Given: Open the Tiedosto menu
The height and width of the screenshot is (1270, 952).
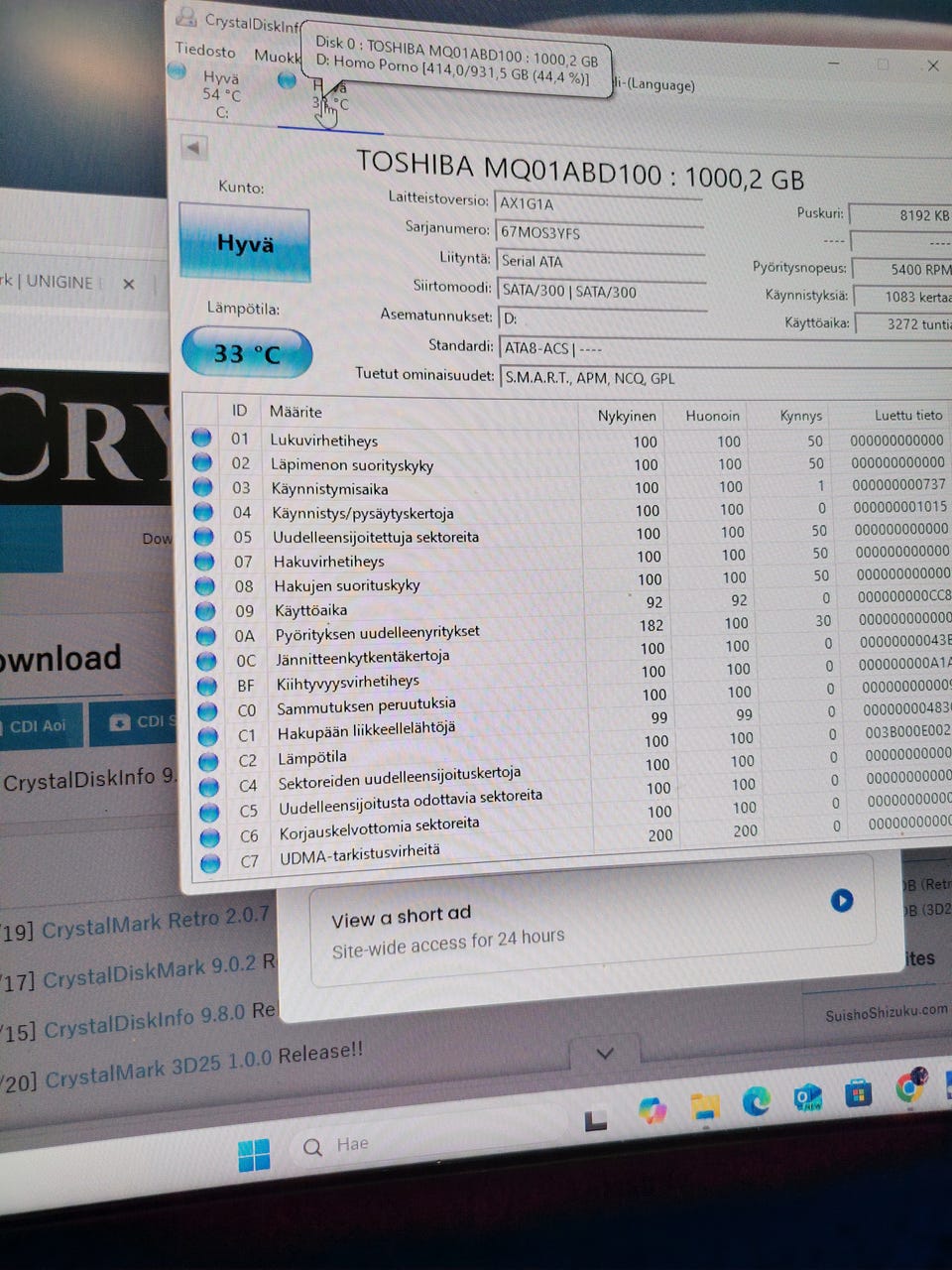Looking at the screenshot, I should (205, 50).
